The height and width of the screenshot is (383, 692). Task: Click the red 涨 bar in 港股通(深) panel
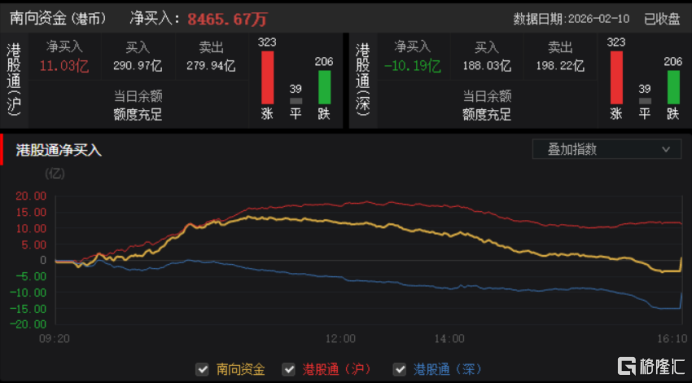(x=617, y=77)
